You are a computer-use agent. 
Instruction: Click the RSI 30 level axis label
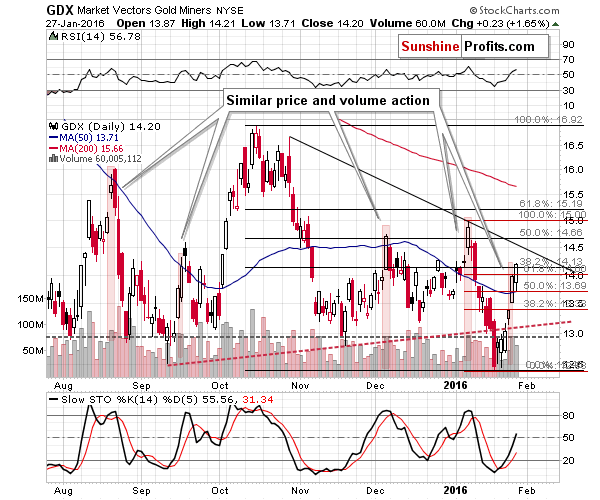tap(569, 91)
